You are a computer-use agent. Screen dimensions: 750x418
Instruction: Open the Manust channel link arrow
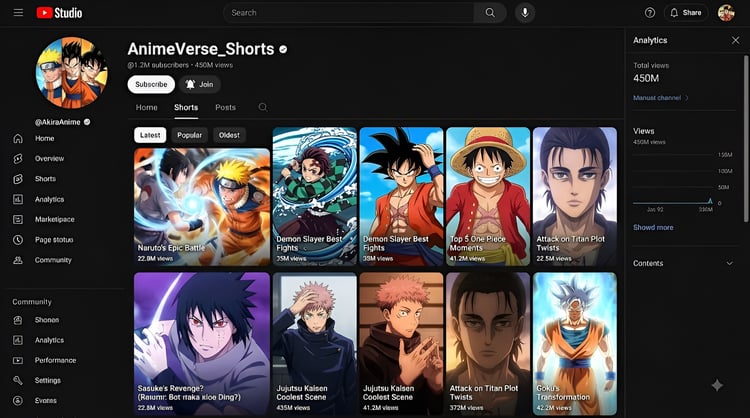(x=687, y=98)
